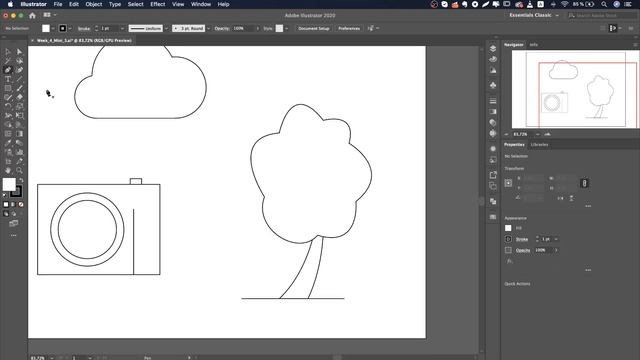This screenshot has width=640, height=360.
Task: Open the stroke weight dropdown in control bar
Action: point(122,29)
